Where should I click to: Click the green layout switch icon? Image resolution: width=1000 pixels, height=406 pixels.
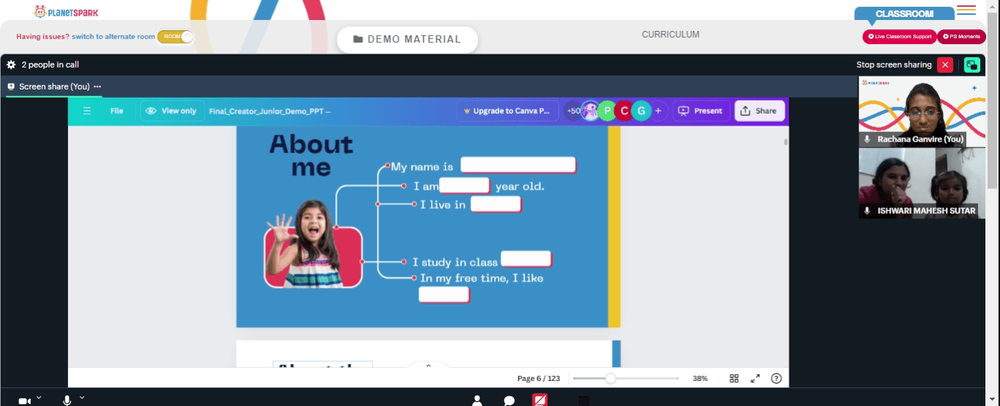(x=972, y=64)
